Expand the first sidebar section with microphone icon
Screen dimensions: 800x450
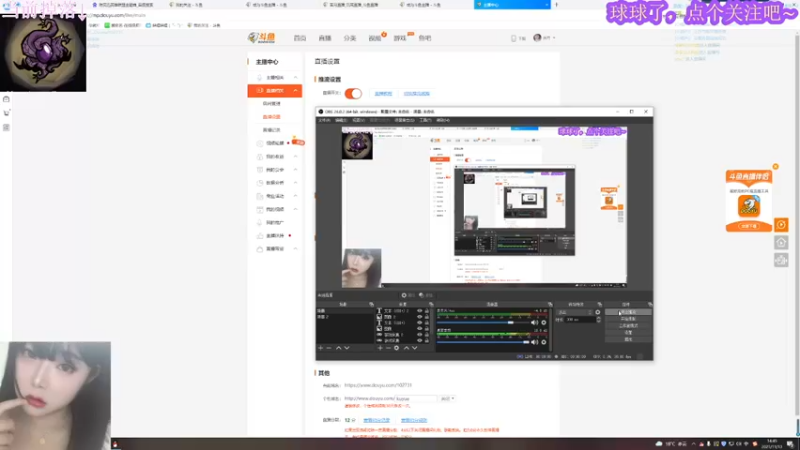pyautogui.click(x=295, y=78)
